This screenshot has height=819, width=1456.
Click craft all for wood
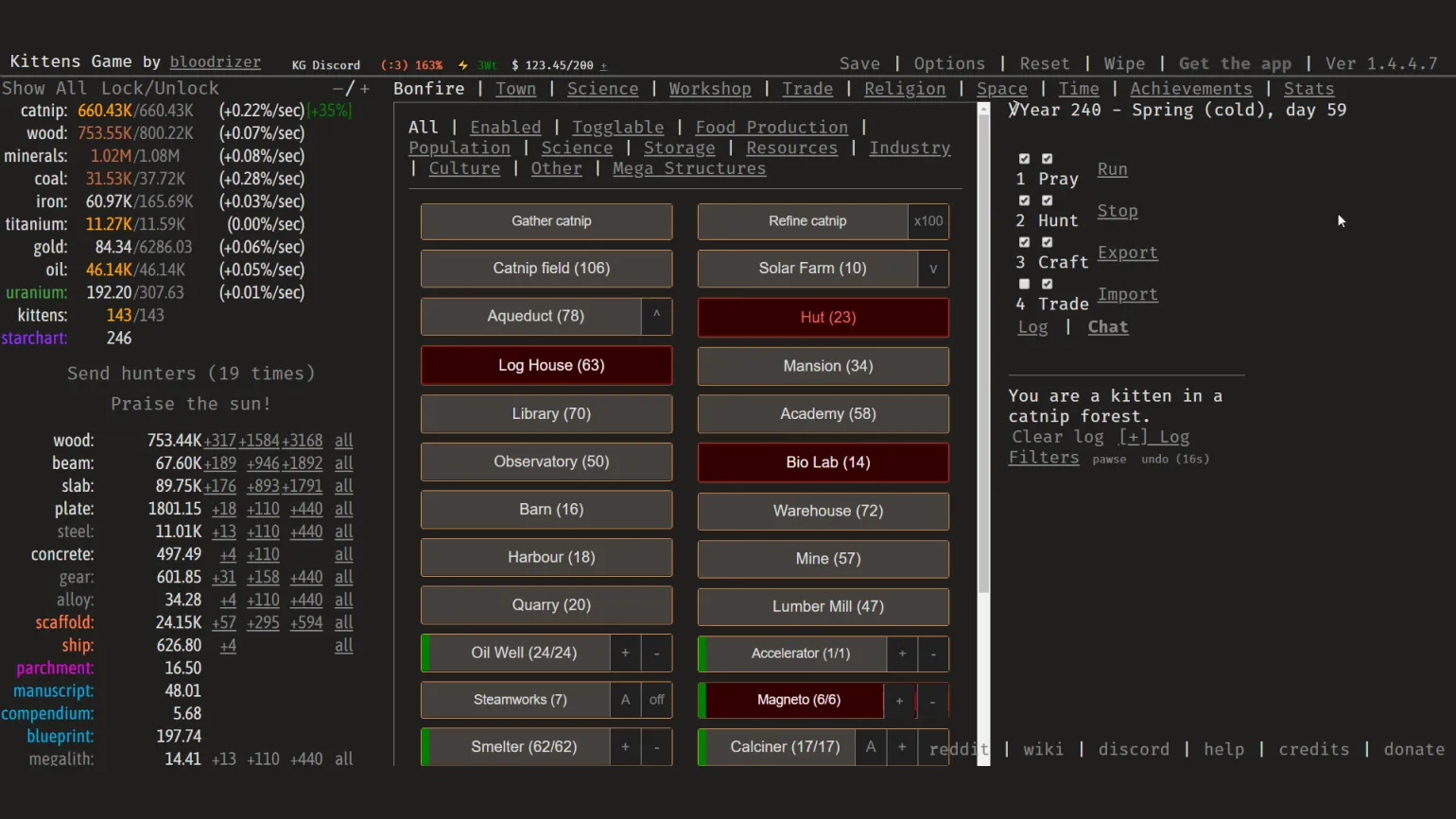point(343,441)
